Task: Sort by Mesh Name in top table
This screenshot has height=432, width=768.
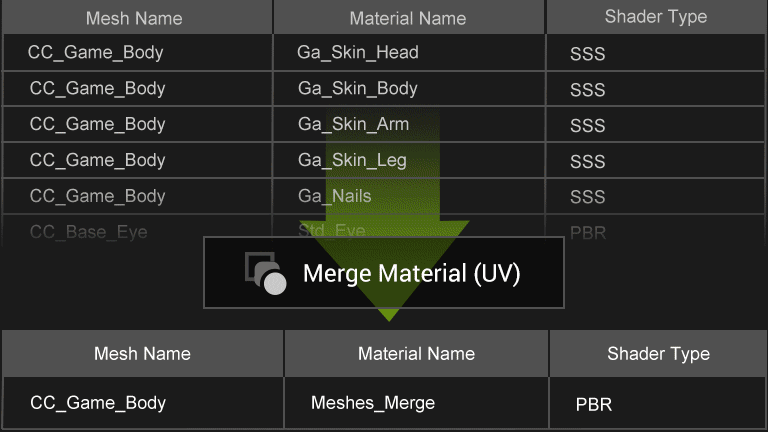Action: click(x=136, y=18)
